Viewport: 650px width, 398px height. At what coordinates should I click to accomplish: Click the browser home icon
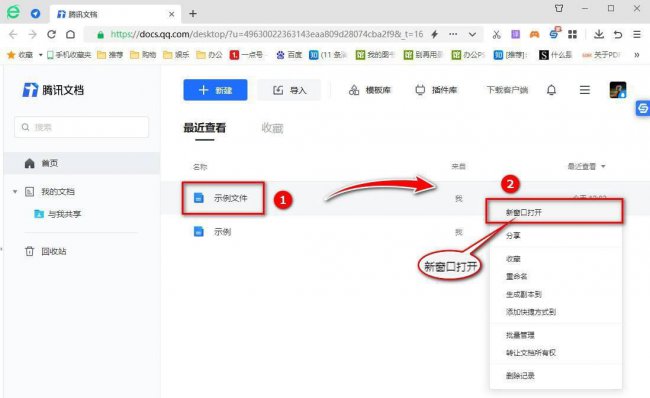pyautogui.click(x=70, y=34)
